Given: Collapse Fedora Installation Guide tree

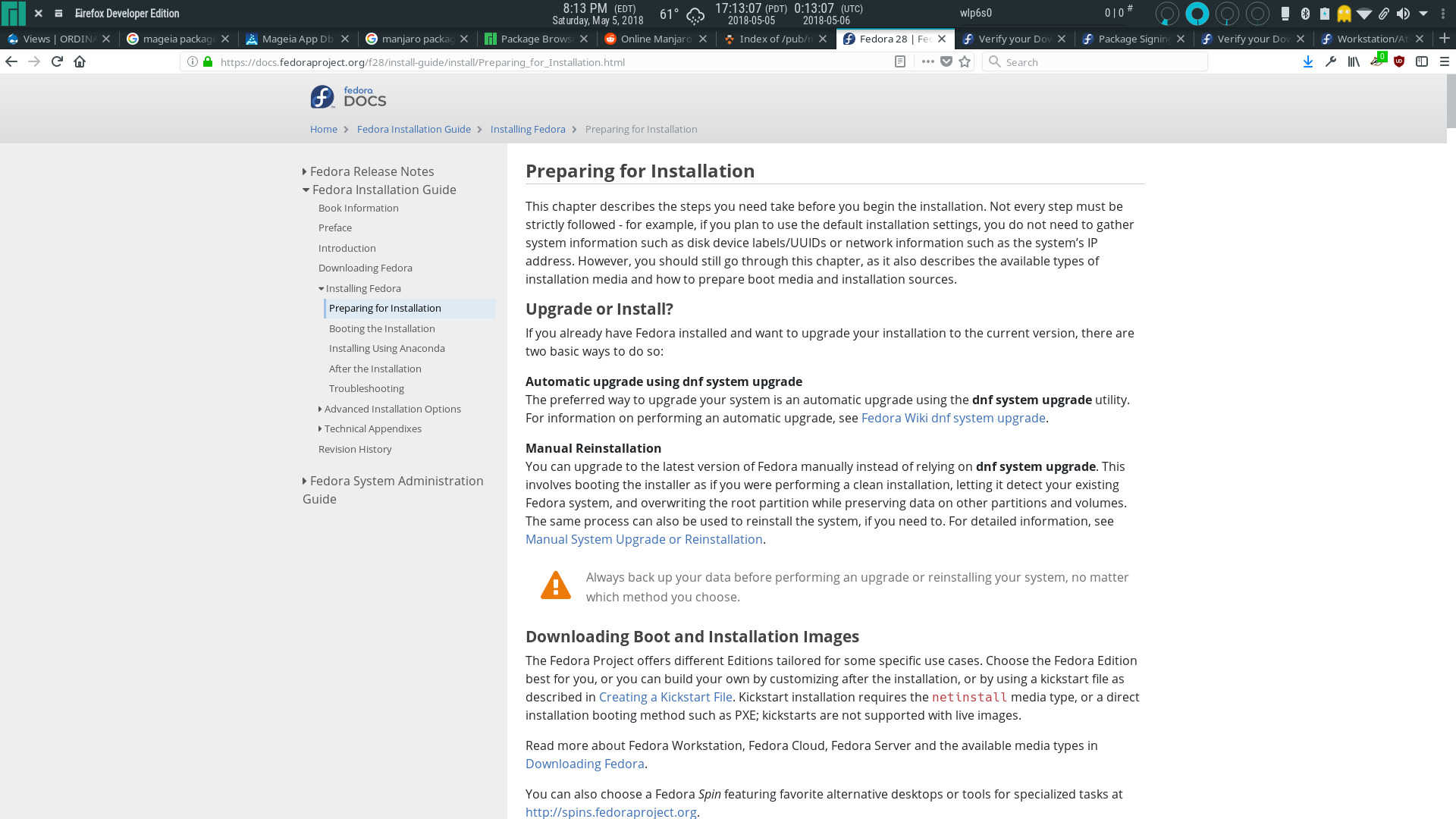Looking at the screenshot, I should (306, 190).
